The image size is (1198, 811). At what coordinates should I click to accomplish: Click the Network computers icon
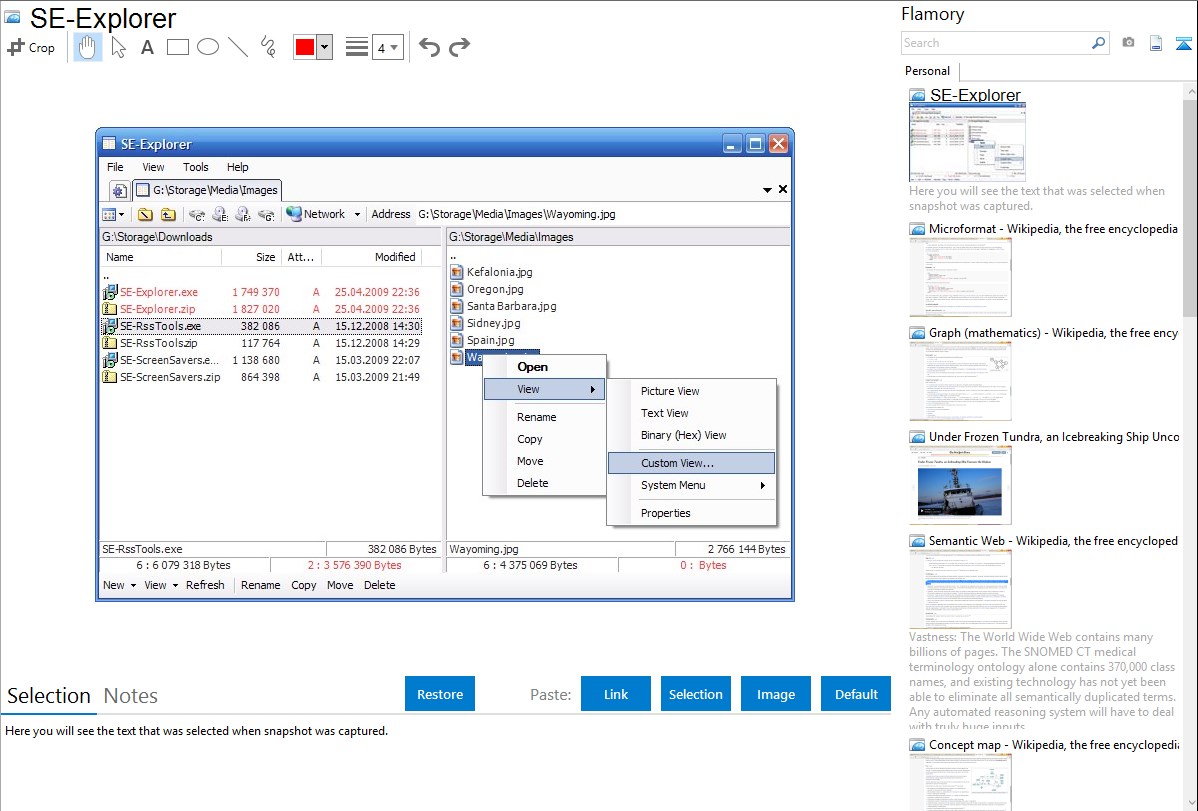tap(293, 214)
